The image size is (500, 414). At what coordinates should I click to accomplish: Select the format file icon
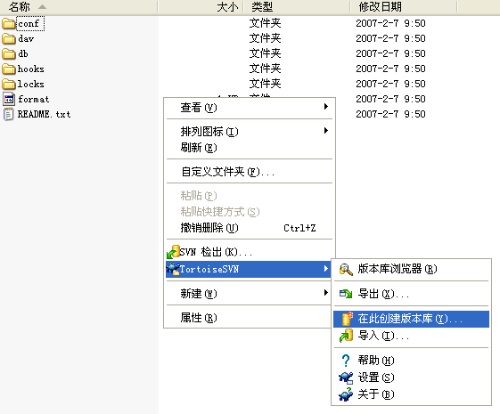pos(9,99)
